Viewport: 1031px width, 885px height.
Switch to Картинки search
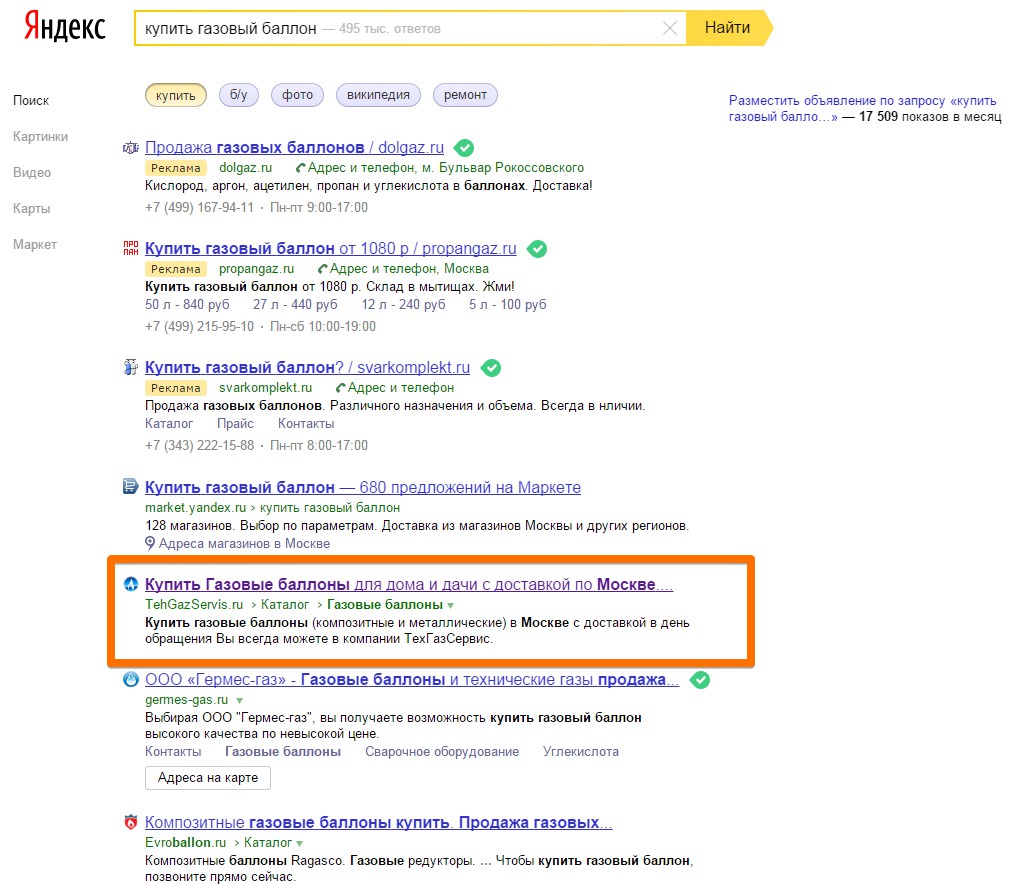pyautogui.click(x=40, y=136)
